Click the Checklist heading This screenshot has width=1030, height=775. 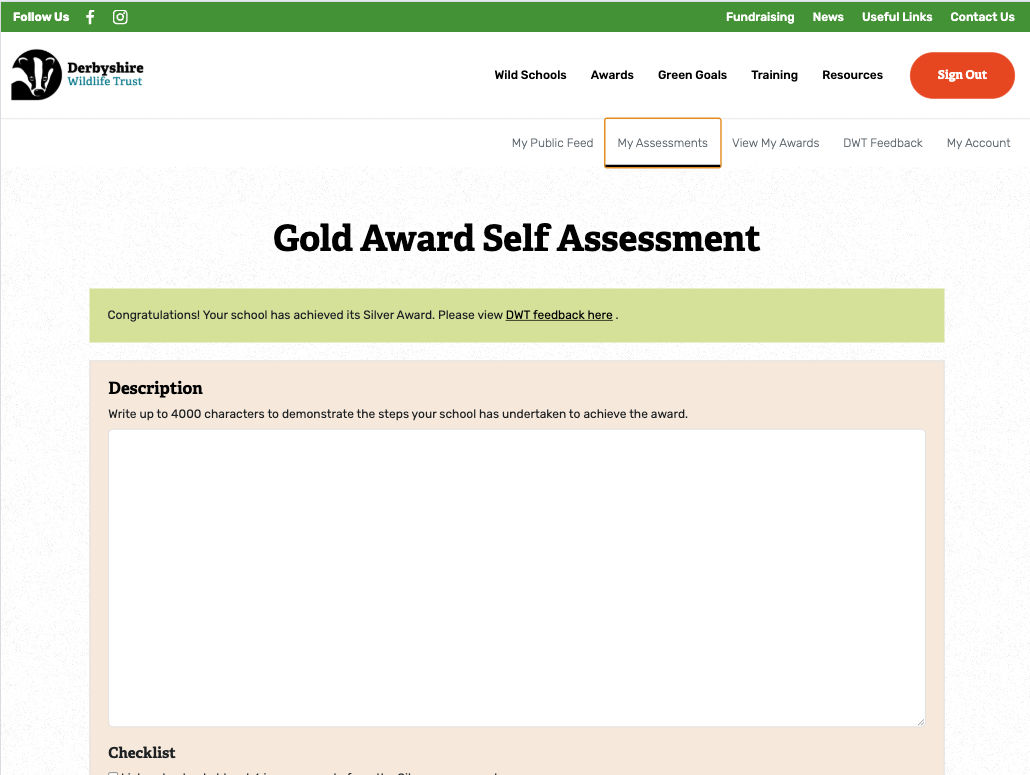click(x=142, y=753)
